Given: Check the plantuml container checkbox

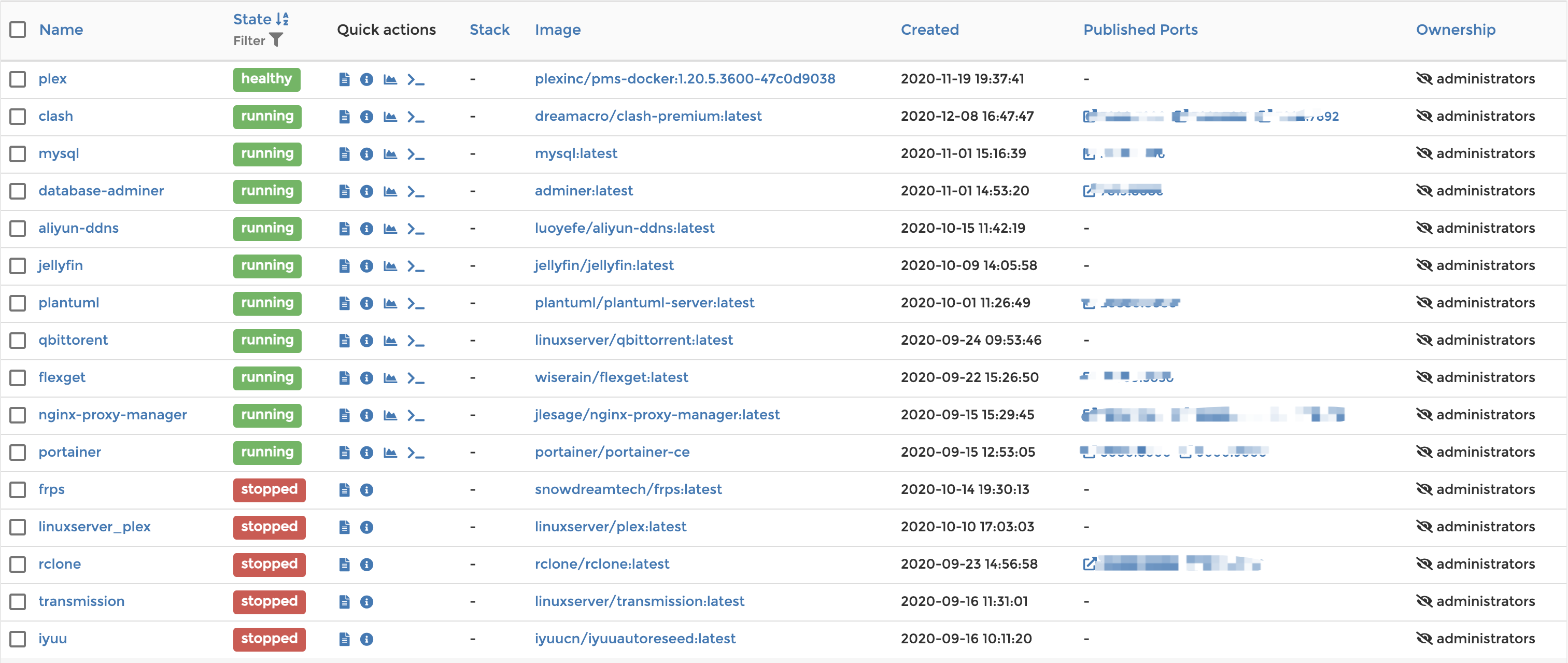Looking at the screenshot, I should (18, 303).
